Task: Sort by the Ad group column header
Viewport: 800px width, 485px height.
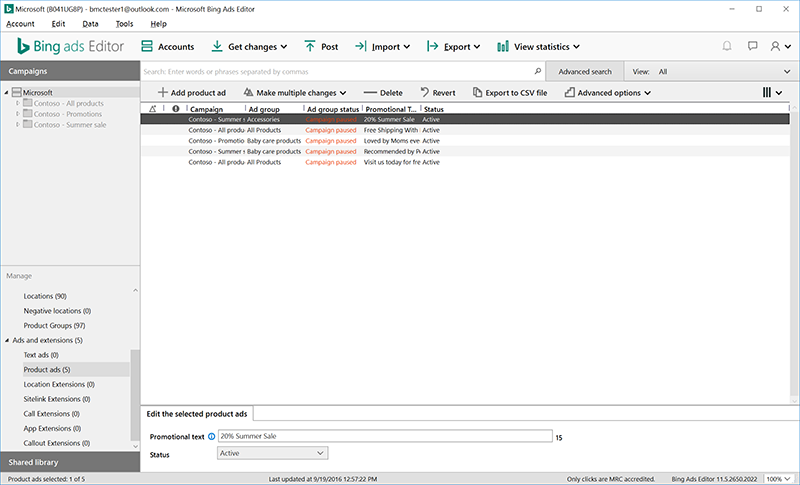Action: tap(264, 109)
